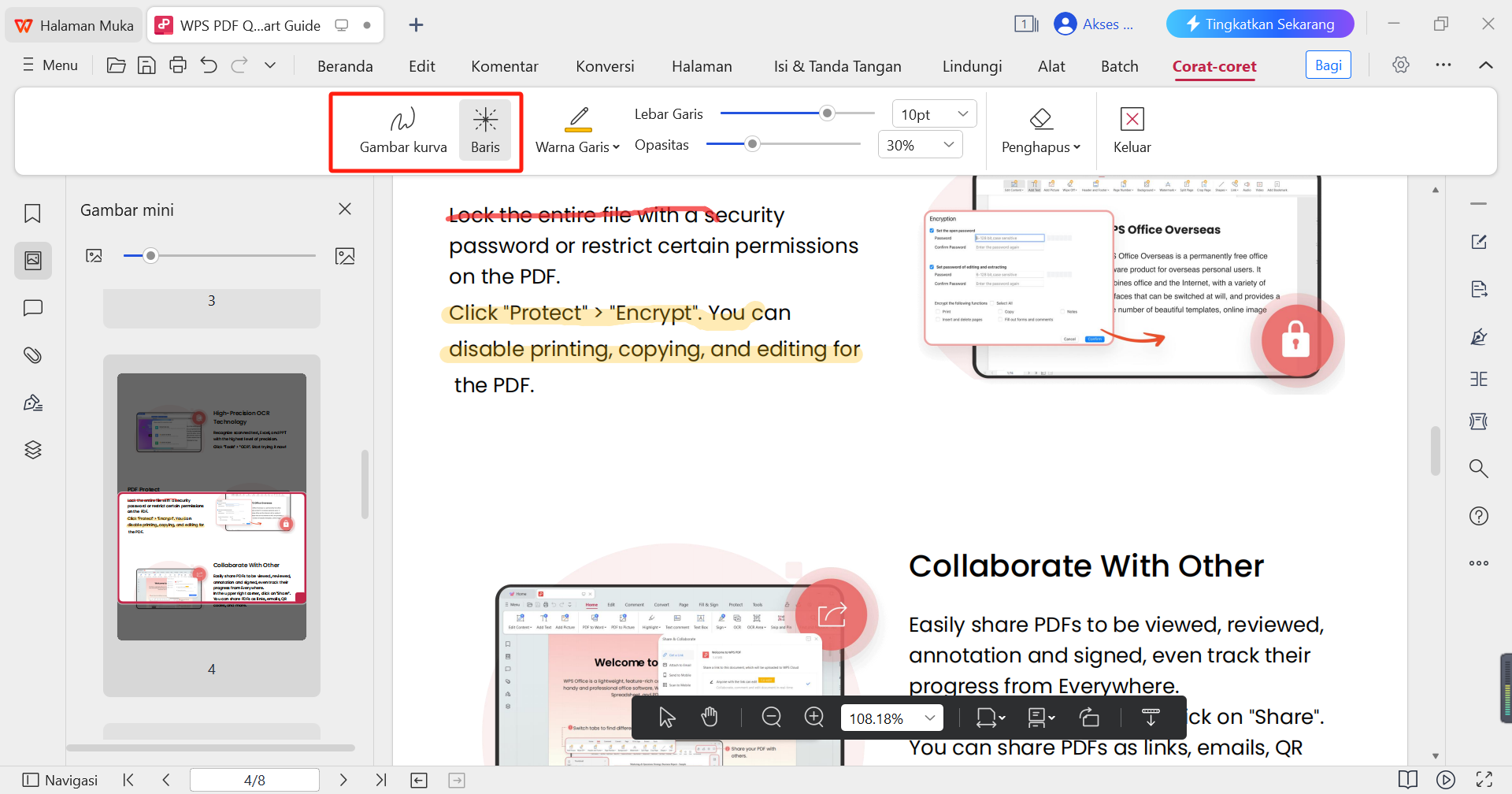
Task: Expand the 10pt font size dropdown
Action: [x=933, y=113]
